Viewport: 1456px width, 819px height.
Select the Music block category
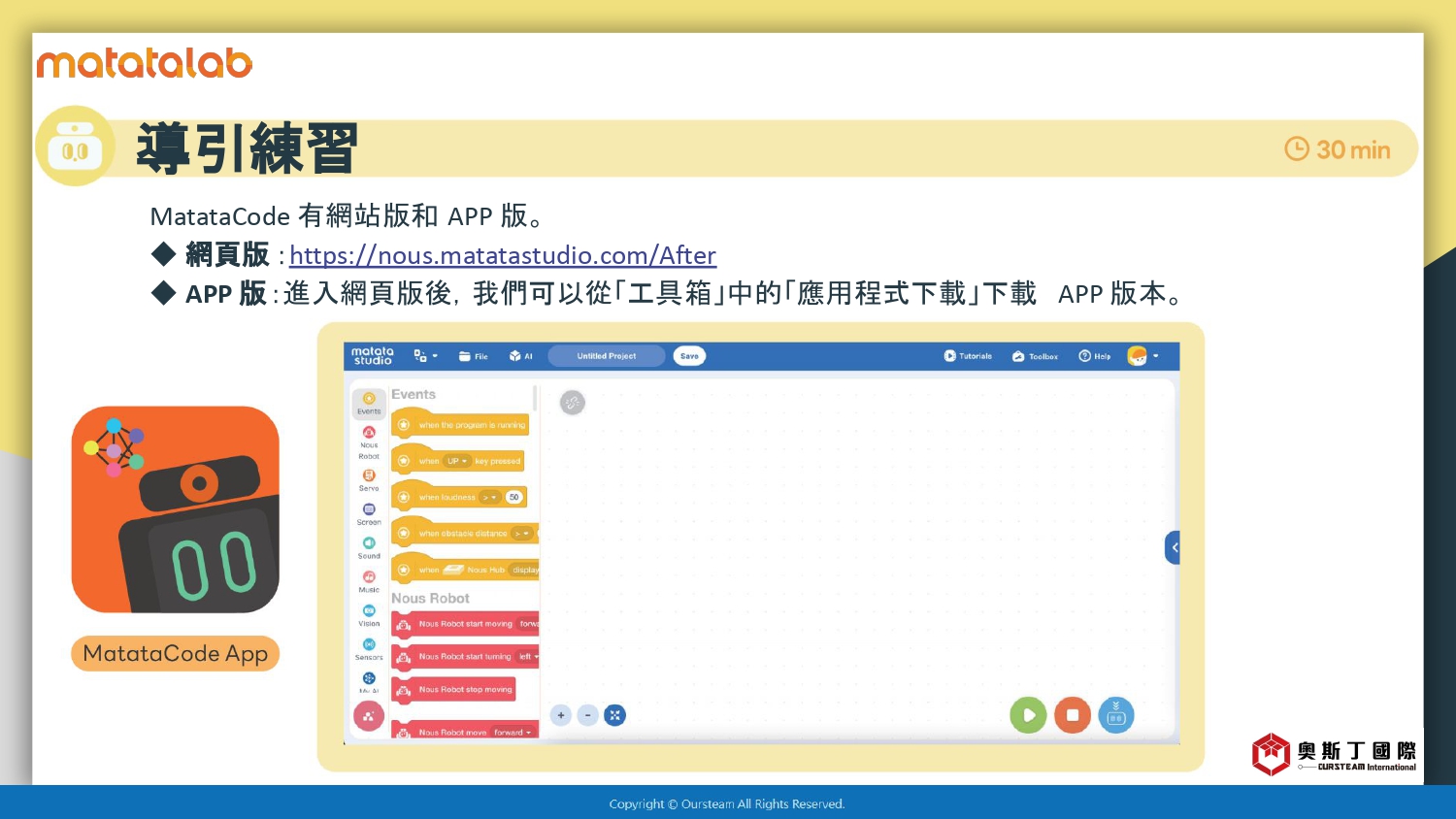369,582
